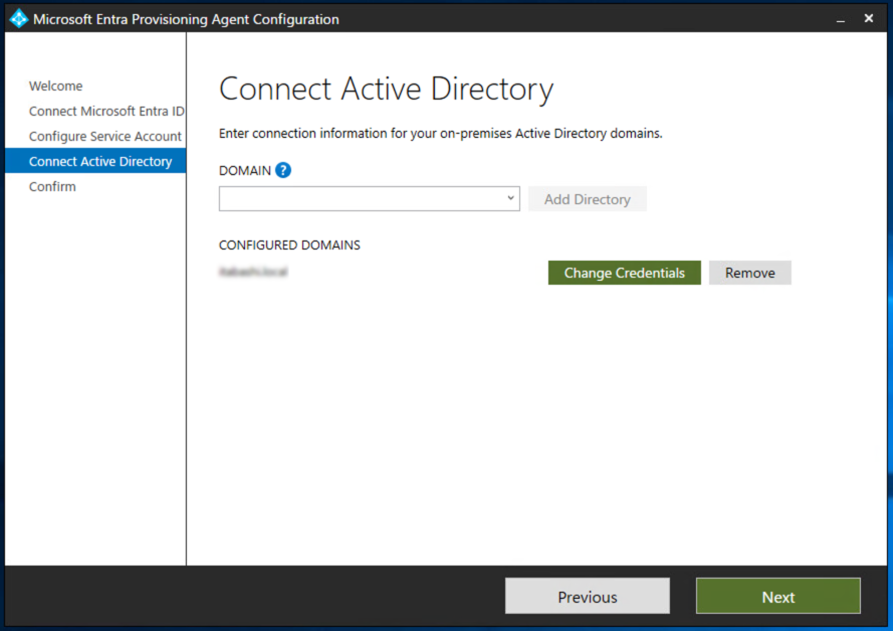Select the Configure Service Account step
The width and height of the screenshot is (893, 631).
click(105, 136)
